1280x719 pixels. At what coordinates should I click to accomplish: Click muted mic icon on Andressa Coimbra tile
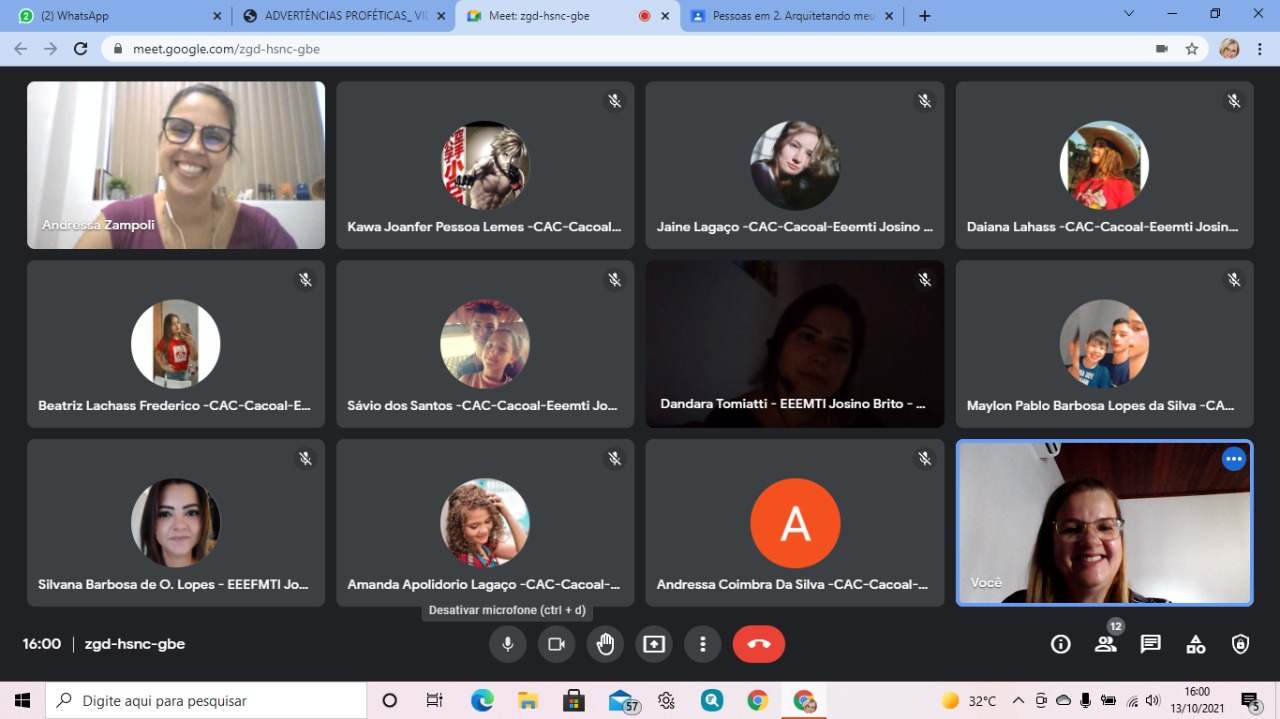[925, 459]
